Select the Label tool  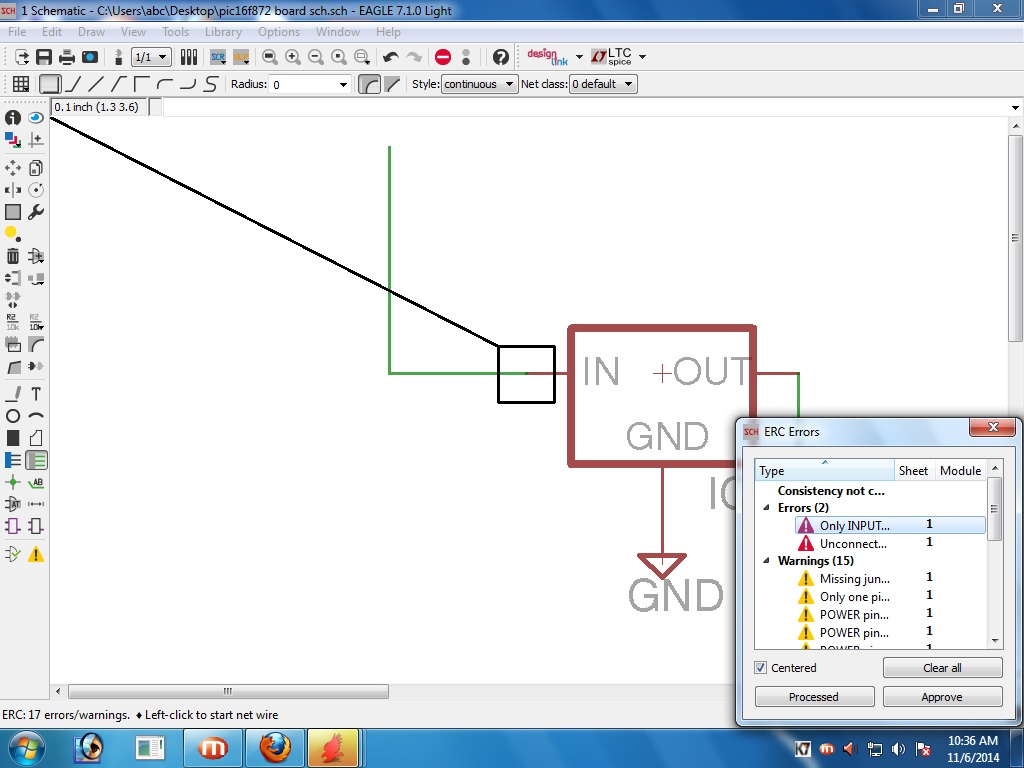pyautogui.click(x=36, y=483)
